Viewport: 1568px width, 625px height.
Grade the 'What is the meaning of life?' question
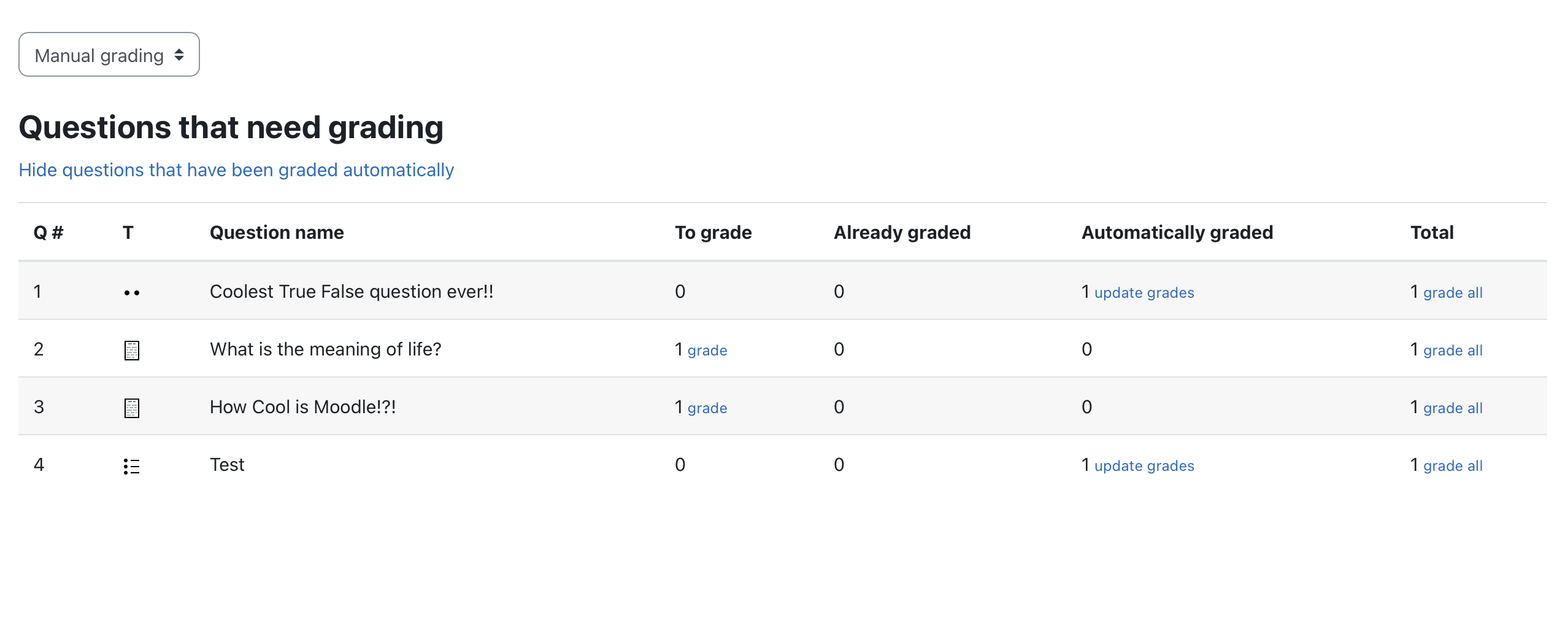[707, 351]
